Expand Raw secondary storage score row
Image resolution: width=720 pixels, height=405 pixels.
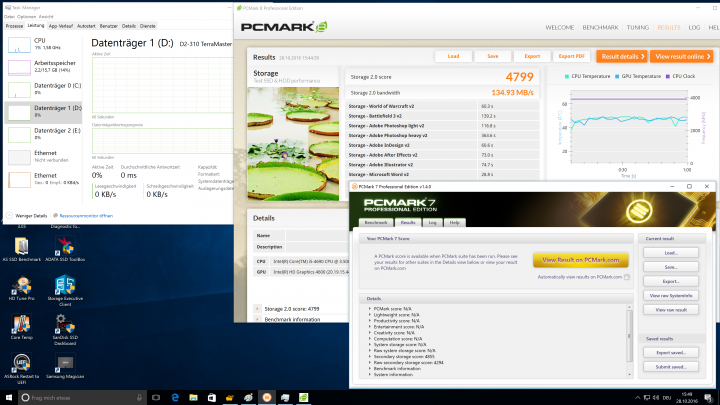370,363
